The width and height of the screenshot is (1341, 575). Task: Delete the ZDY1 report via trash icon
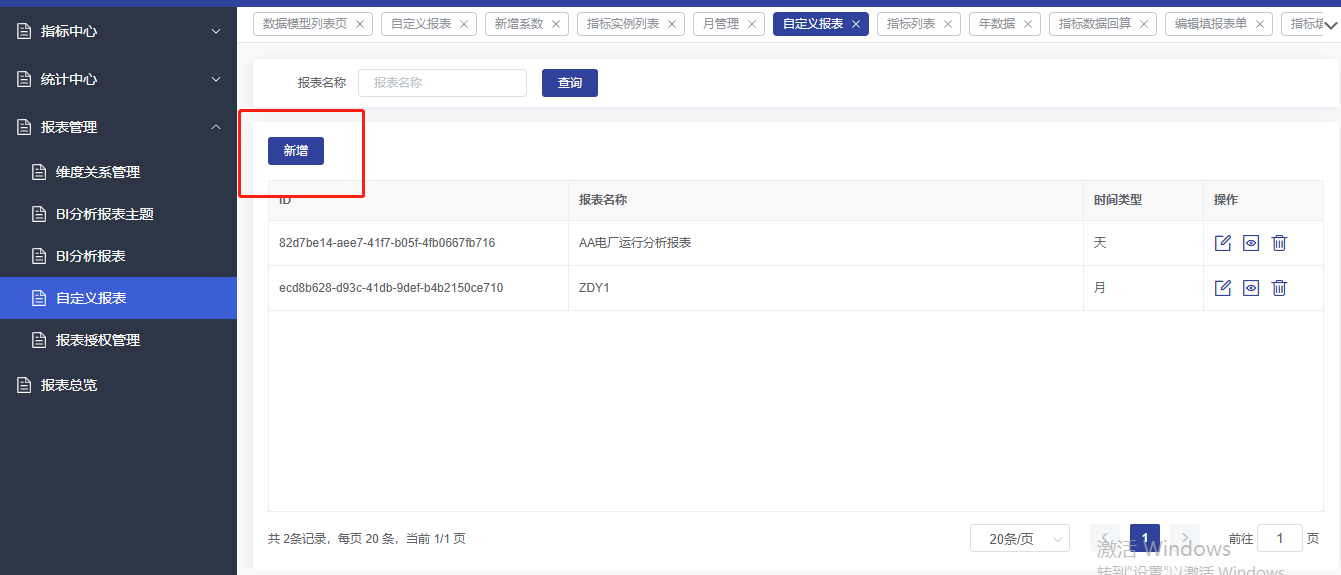pyautogui.click(x=1279, y=288)
